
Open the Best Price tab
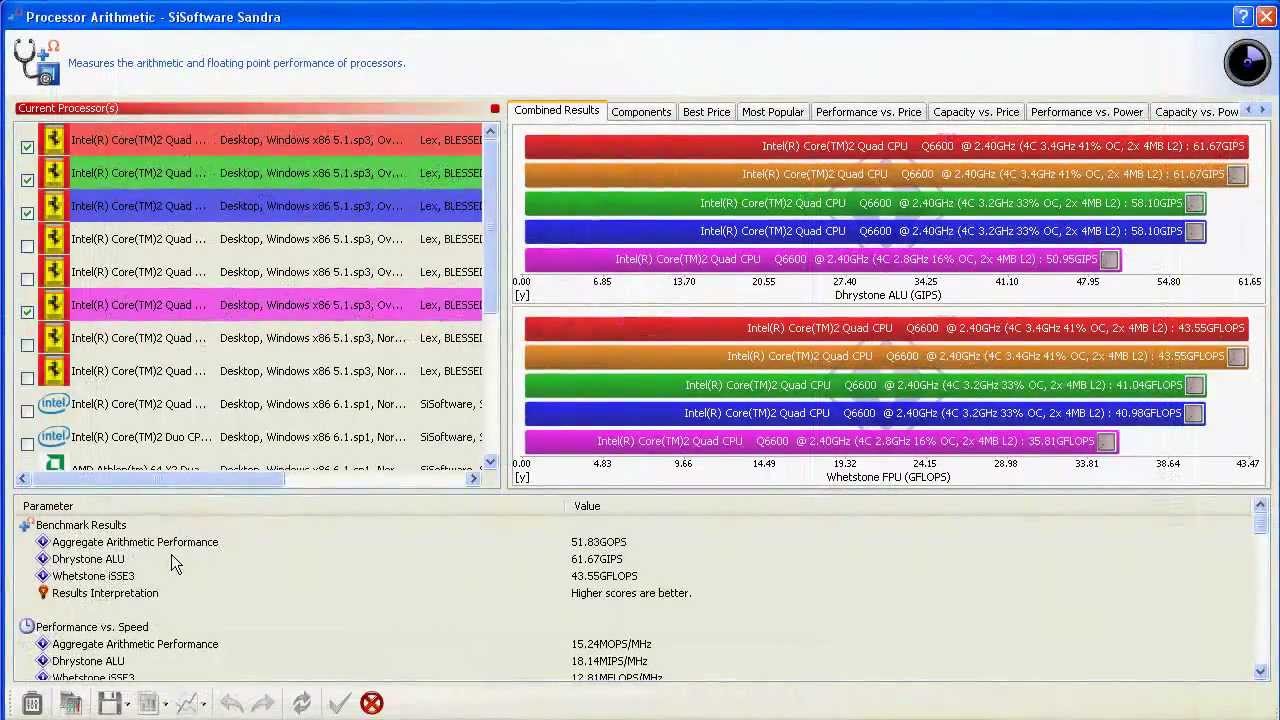coord(706,112)
